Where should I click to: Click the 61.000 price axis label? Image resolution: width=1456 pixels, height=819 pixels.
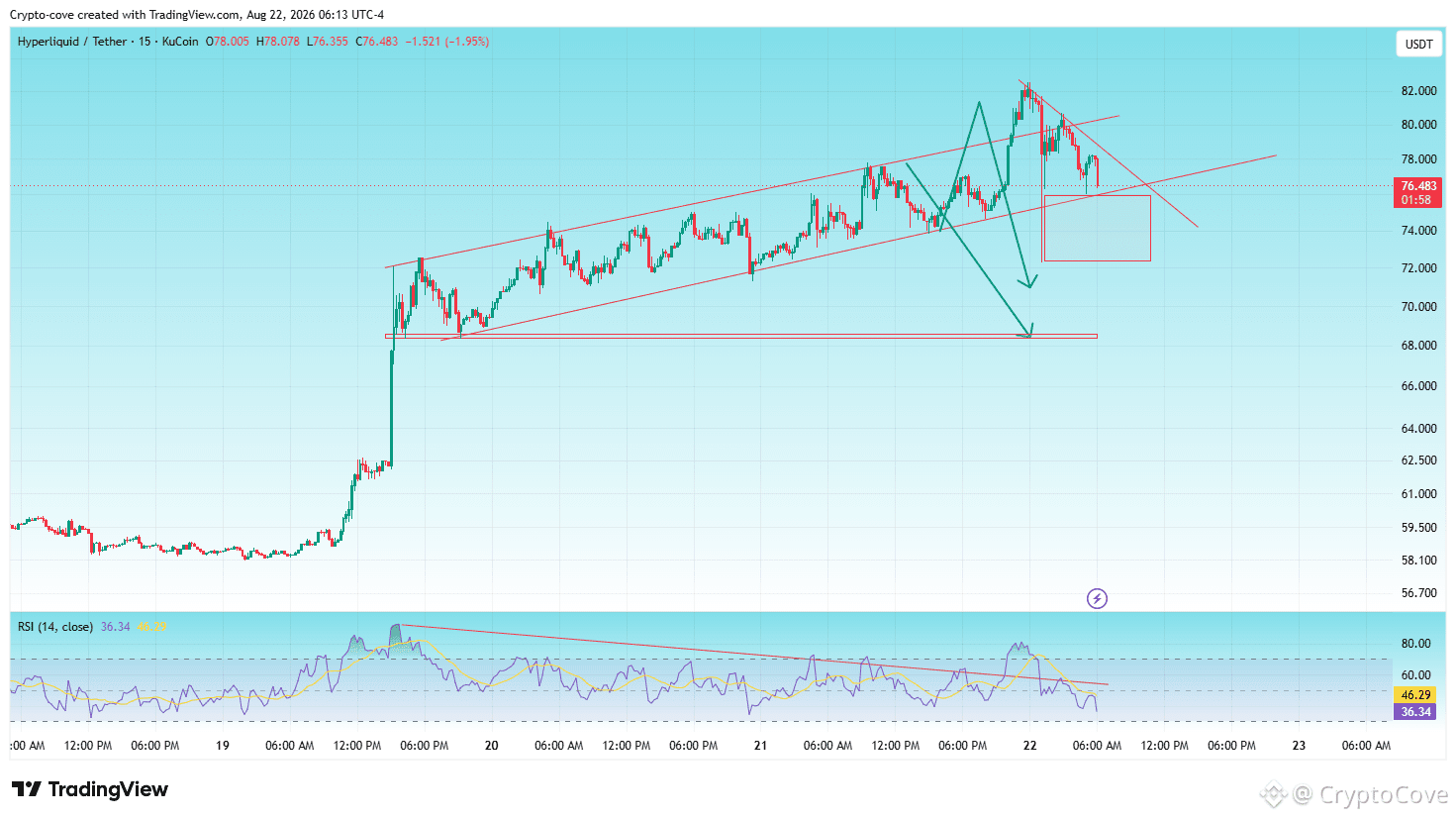pos(1418,494)
